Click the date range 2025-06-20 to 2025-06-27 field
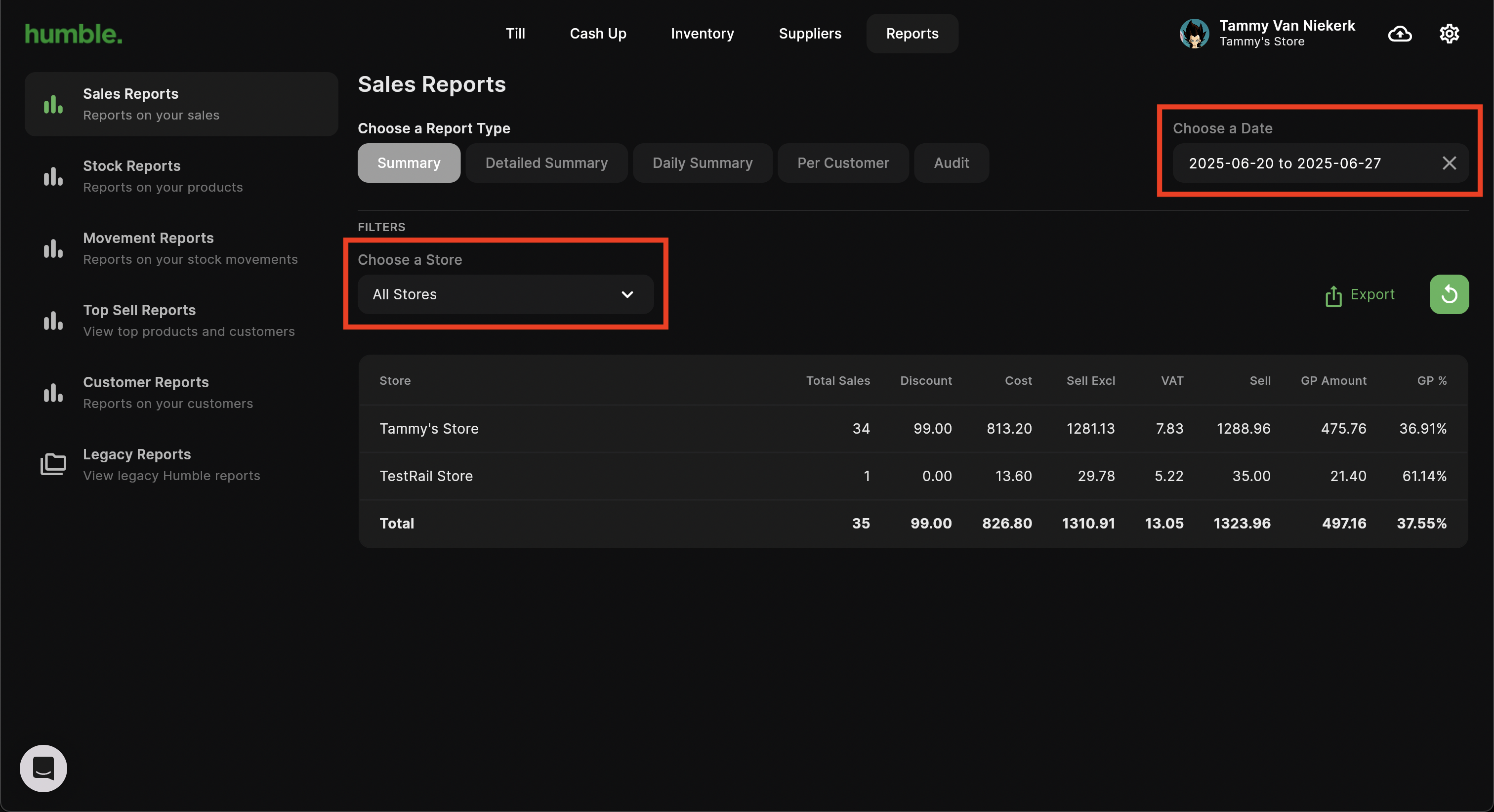Viewport: 1494px width, 812px height. point(1320,163)
